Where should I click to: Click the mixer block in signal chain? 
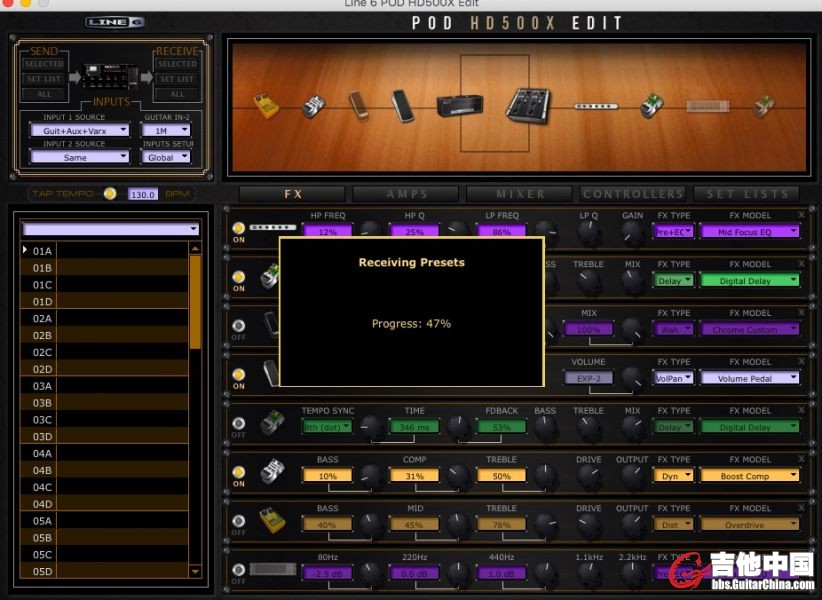(527, 104)
